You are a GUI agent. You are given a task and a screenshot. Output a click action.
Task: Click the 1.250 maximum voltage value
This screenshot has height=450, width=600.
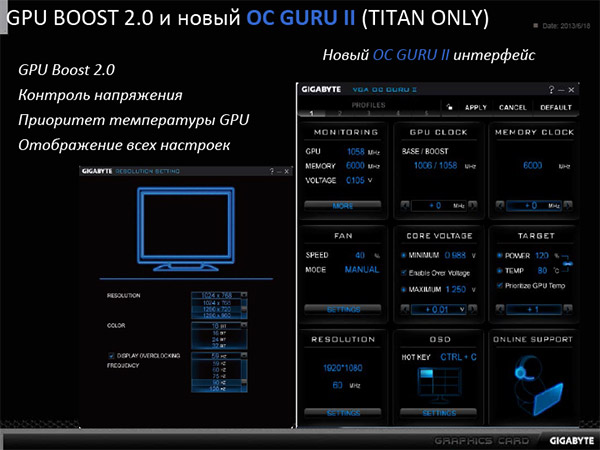pos(456,289)
